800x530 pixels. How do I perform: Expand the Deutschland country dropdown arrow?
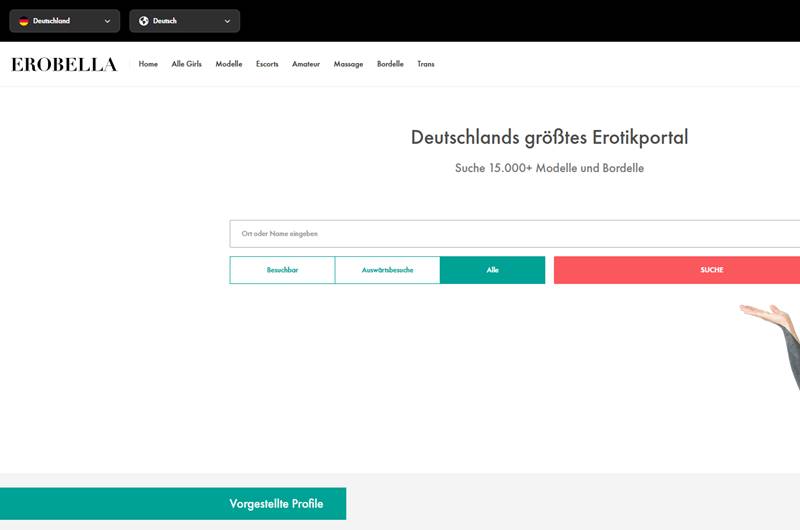tap(107, 21)
